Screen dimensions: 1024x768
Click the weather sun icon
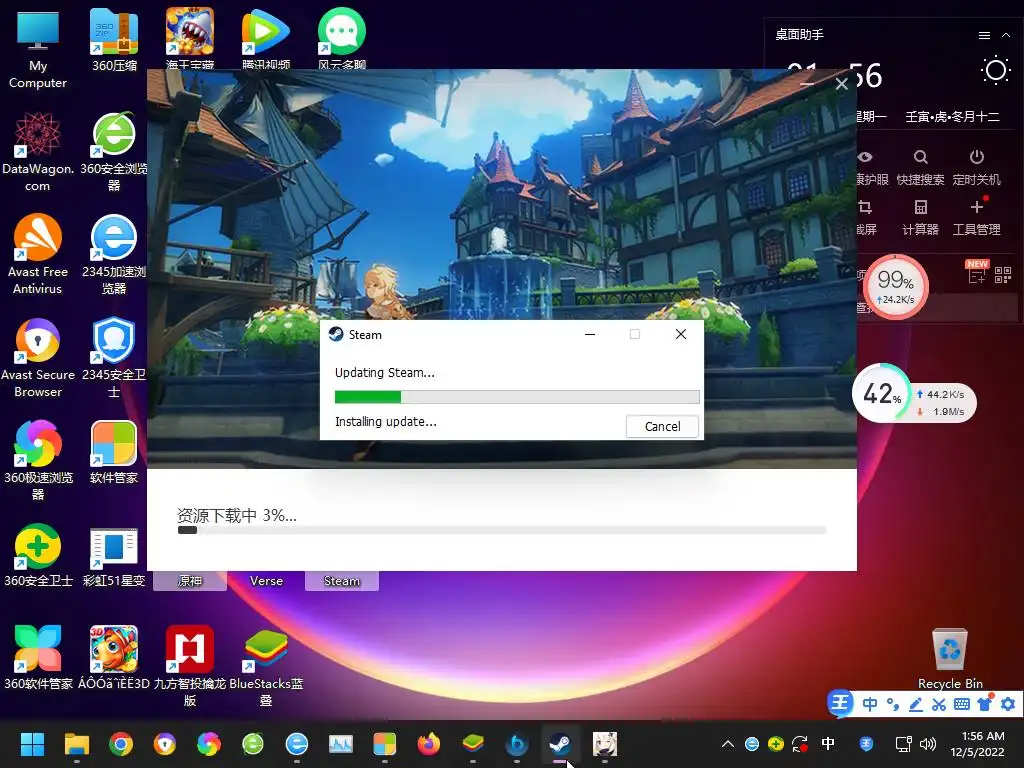click(x=996, y=71)
